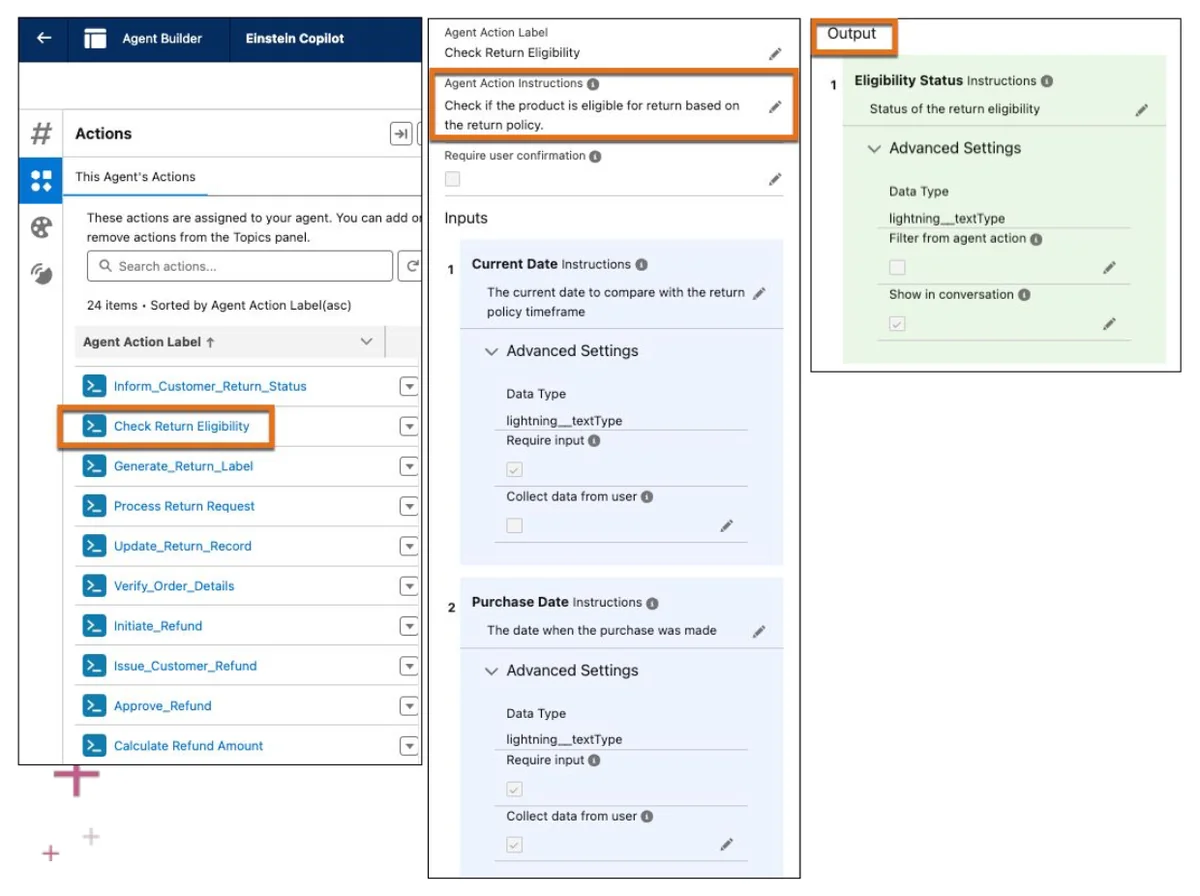This screenshot has height=896, width=1200.
Task: Open the Generate_Return_Label action link
Action: point(183,466)
